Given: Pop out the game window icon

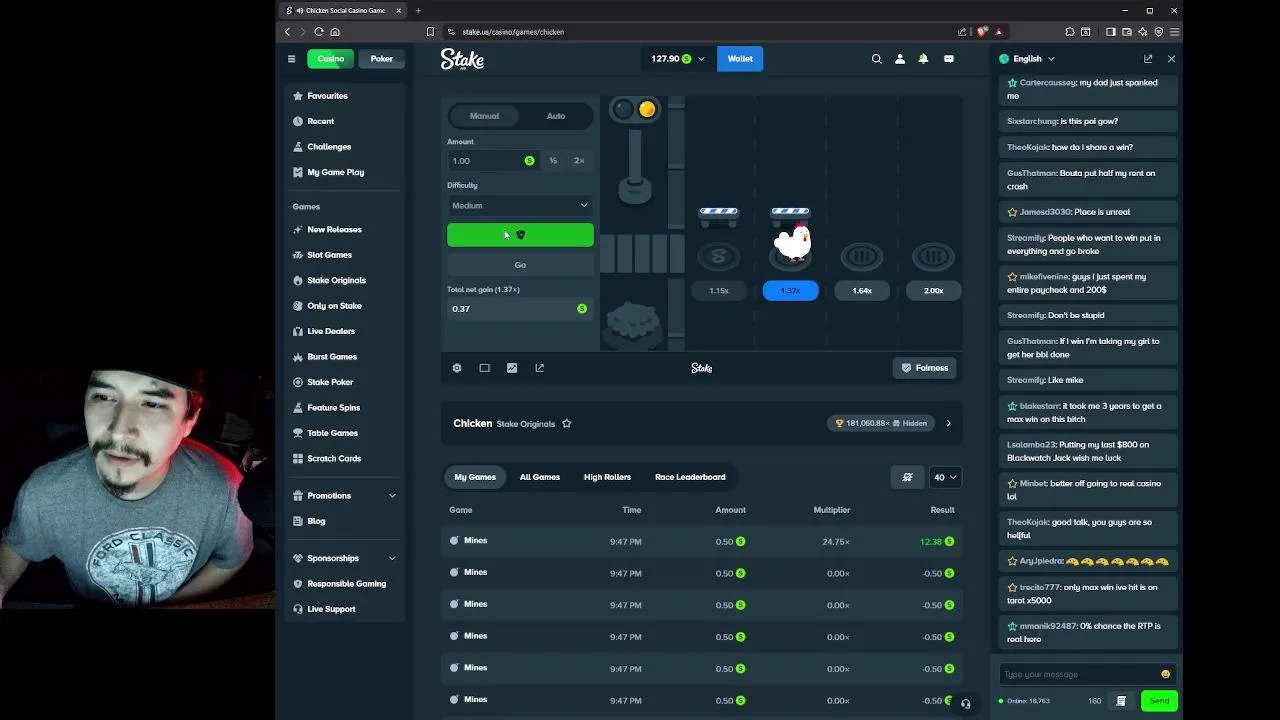Looking at the screenshot, I should coord(540,368).
